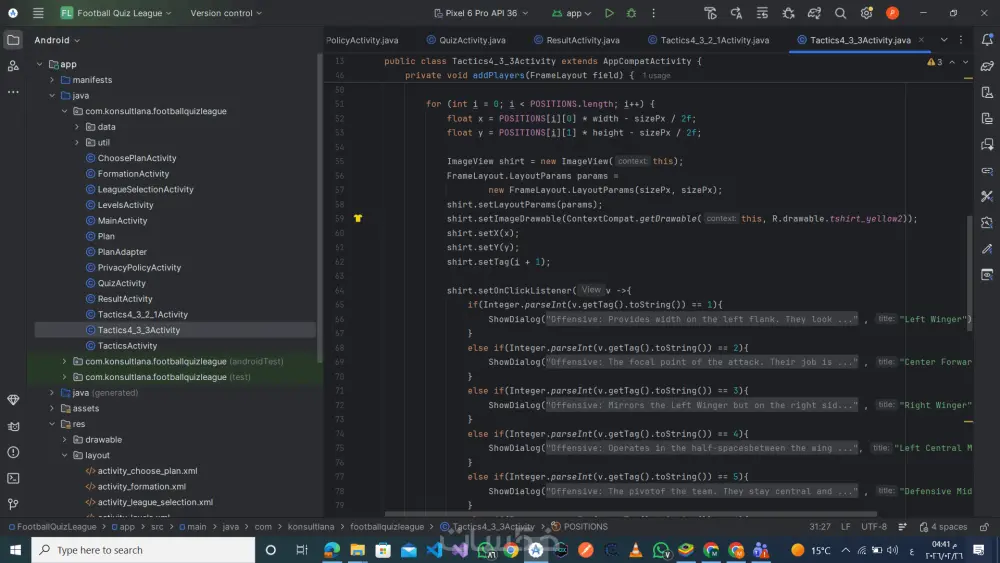
Task: Show the hidden editor tabs dropdown arrow
Action: [x=944, y=40]
